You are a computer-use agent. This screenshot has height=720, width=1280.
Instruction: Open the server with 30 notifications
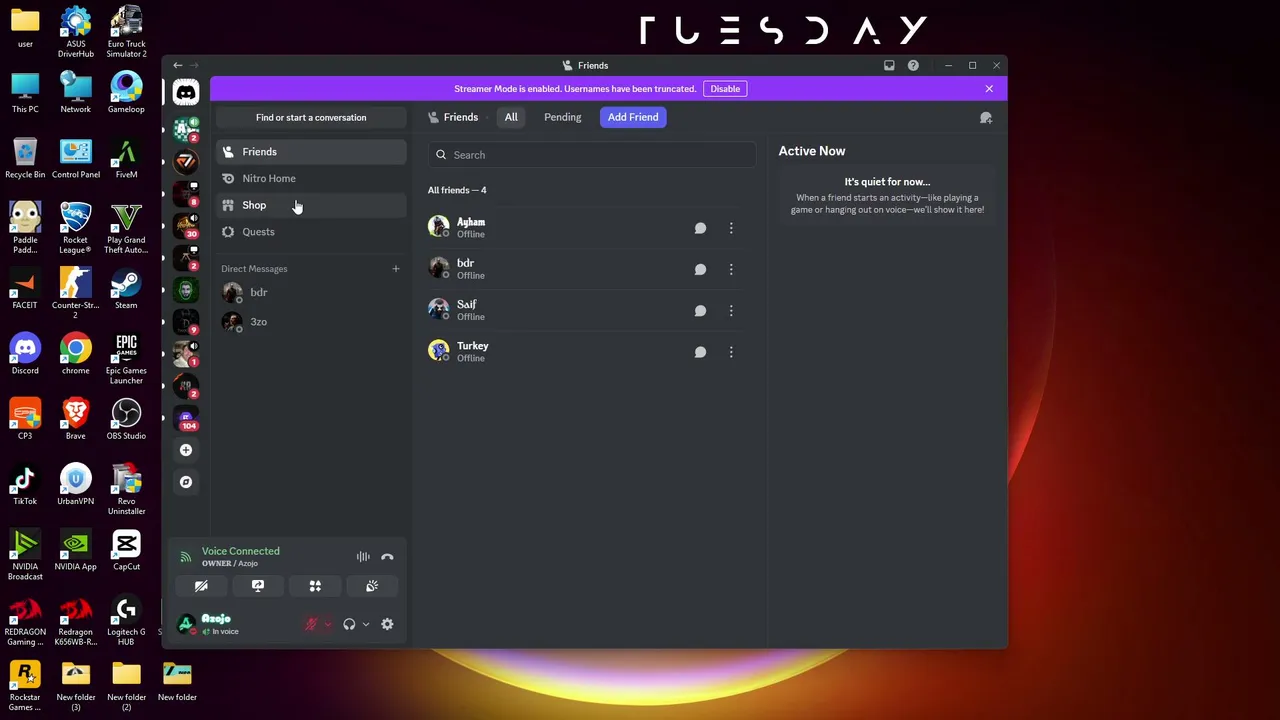pos(186,225)
